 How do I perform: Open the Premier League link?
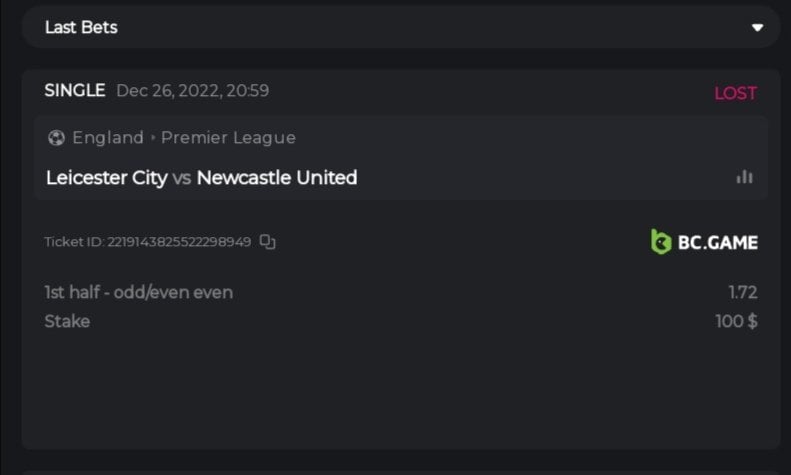click(x=228, y=138)
